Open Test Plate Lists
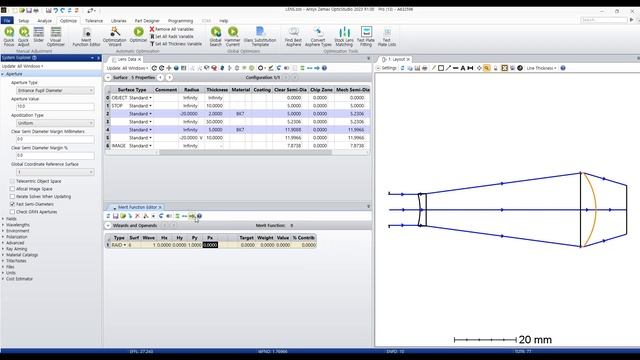 pos(387,36)
